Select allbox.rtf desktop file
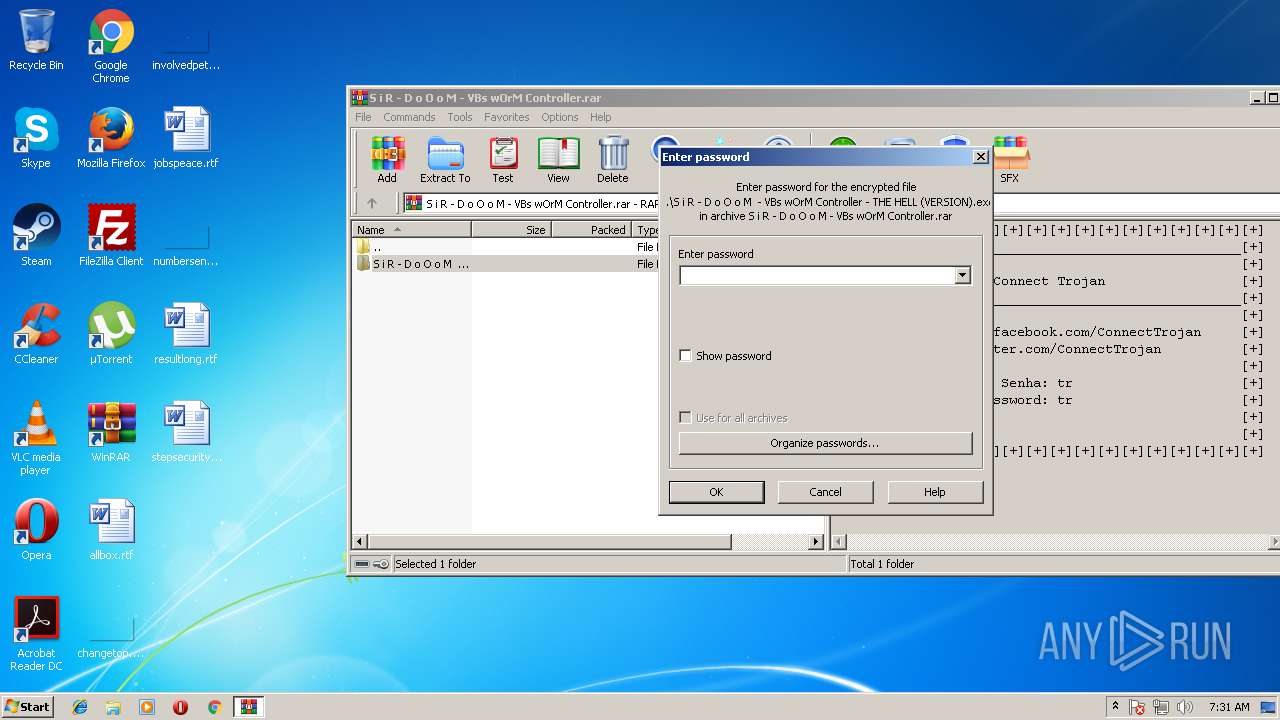1280x720 pixels. point(111,530)
